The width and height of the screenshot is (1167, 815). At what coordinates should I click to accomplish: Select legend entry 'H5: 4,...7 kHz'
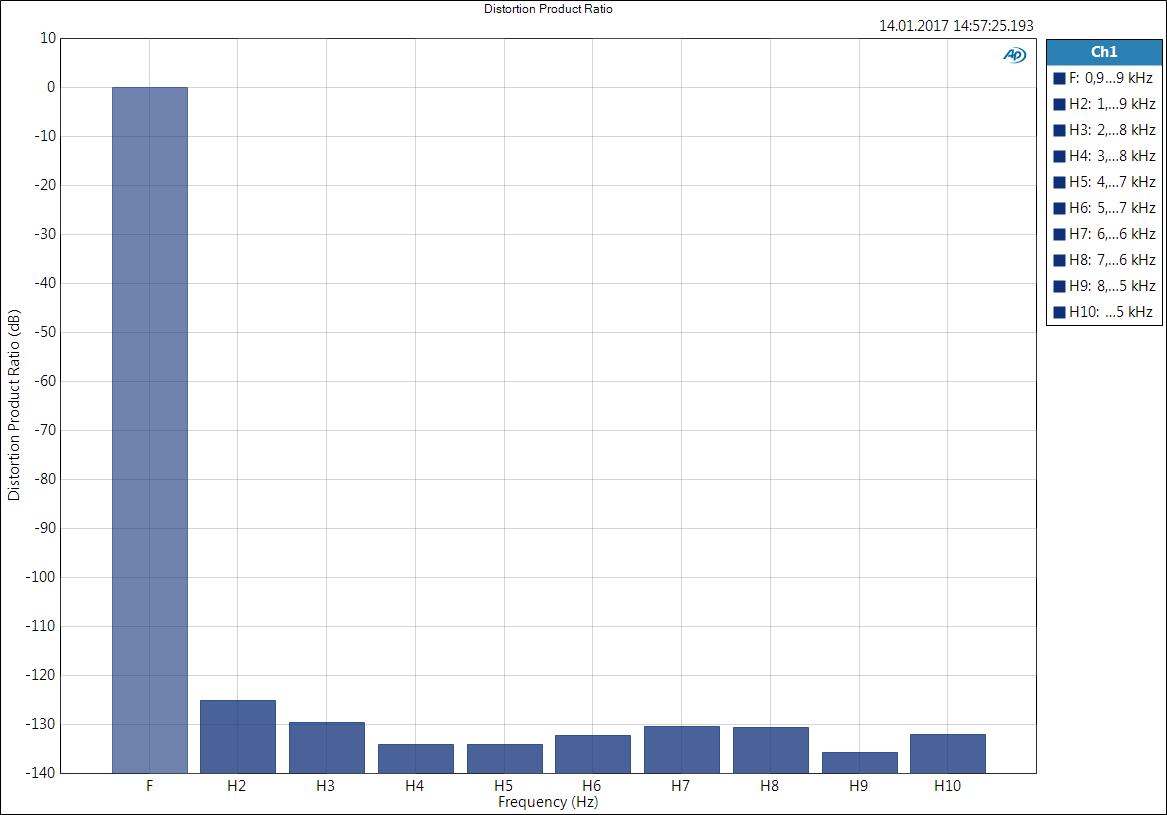coord(1104,182)
